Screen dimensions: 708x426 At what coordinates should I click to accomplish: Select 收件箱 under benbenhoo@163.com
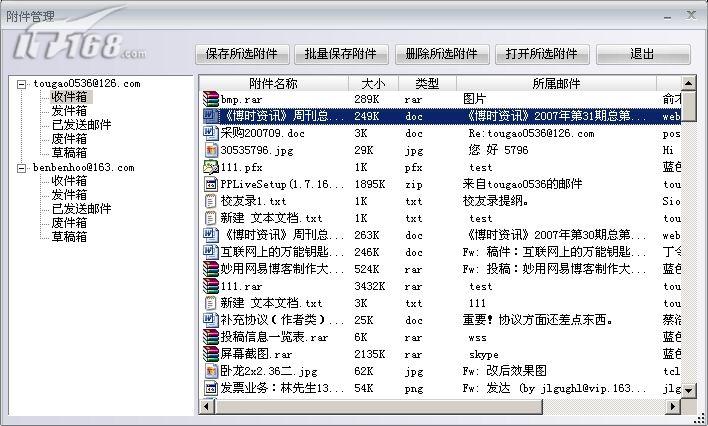point(69,181)
